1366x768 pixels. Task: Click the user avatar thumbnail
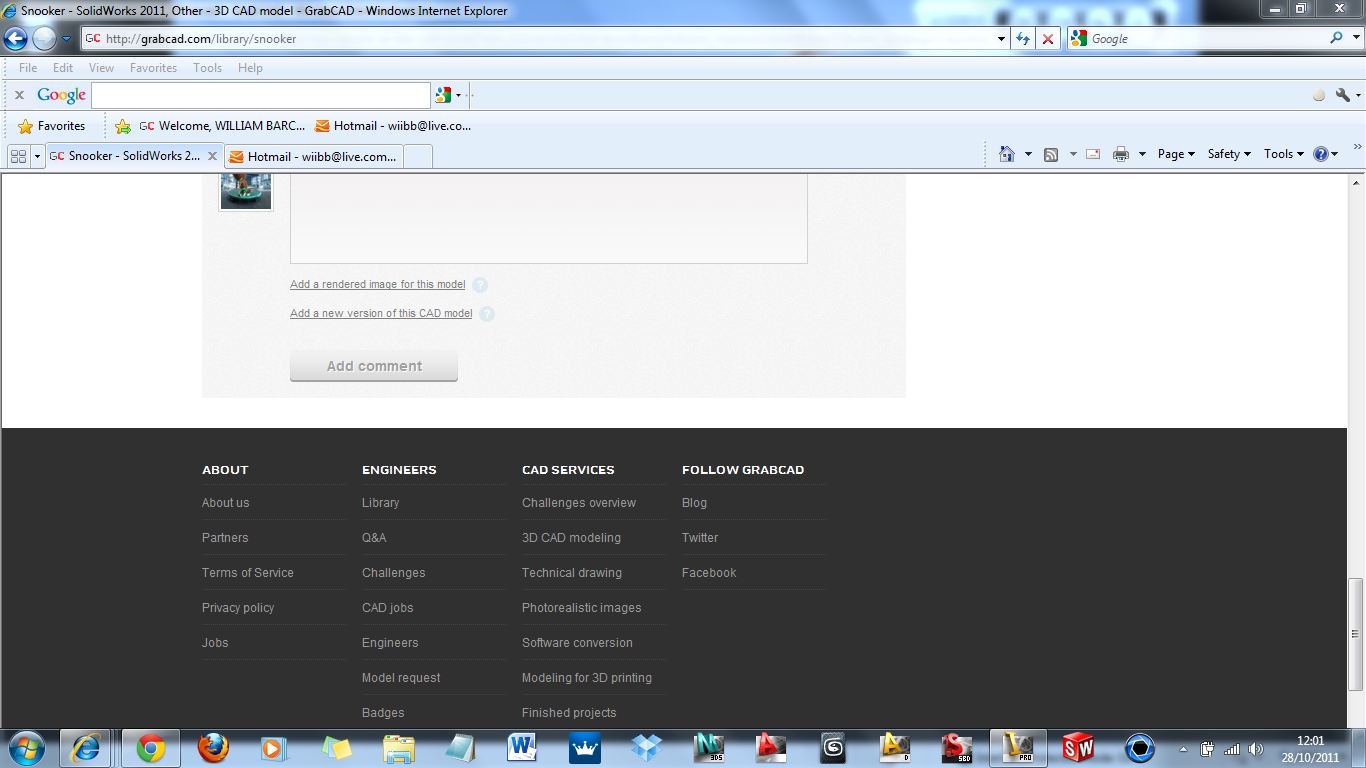click(x=246, y=192)
